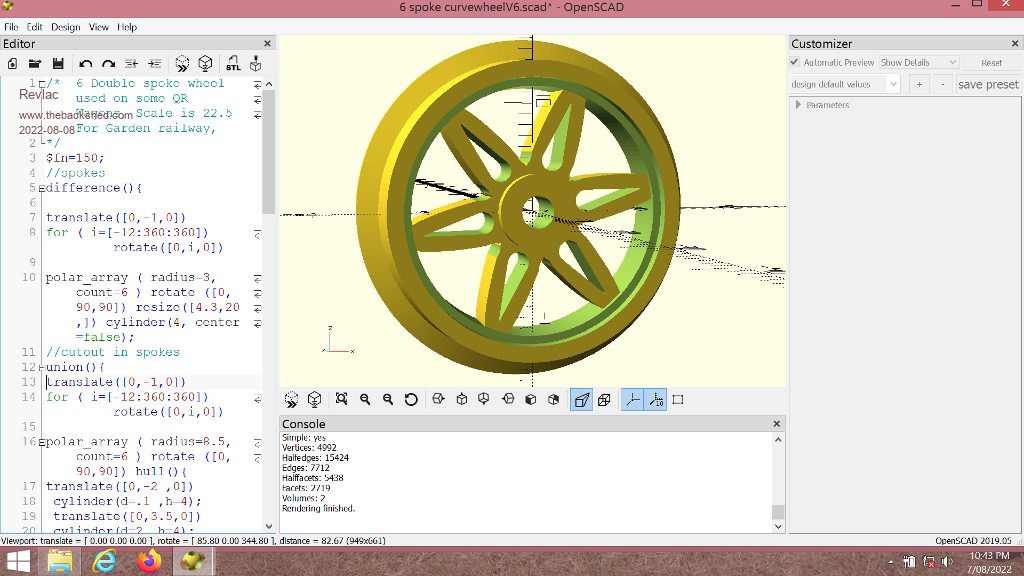Click the Undo arrow icon

point(86,63)
